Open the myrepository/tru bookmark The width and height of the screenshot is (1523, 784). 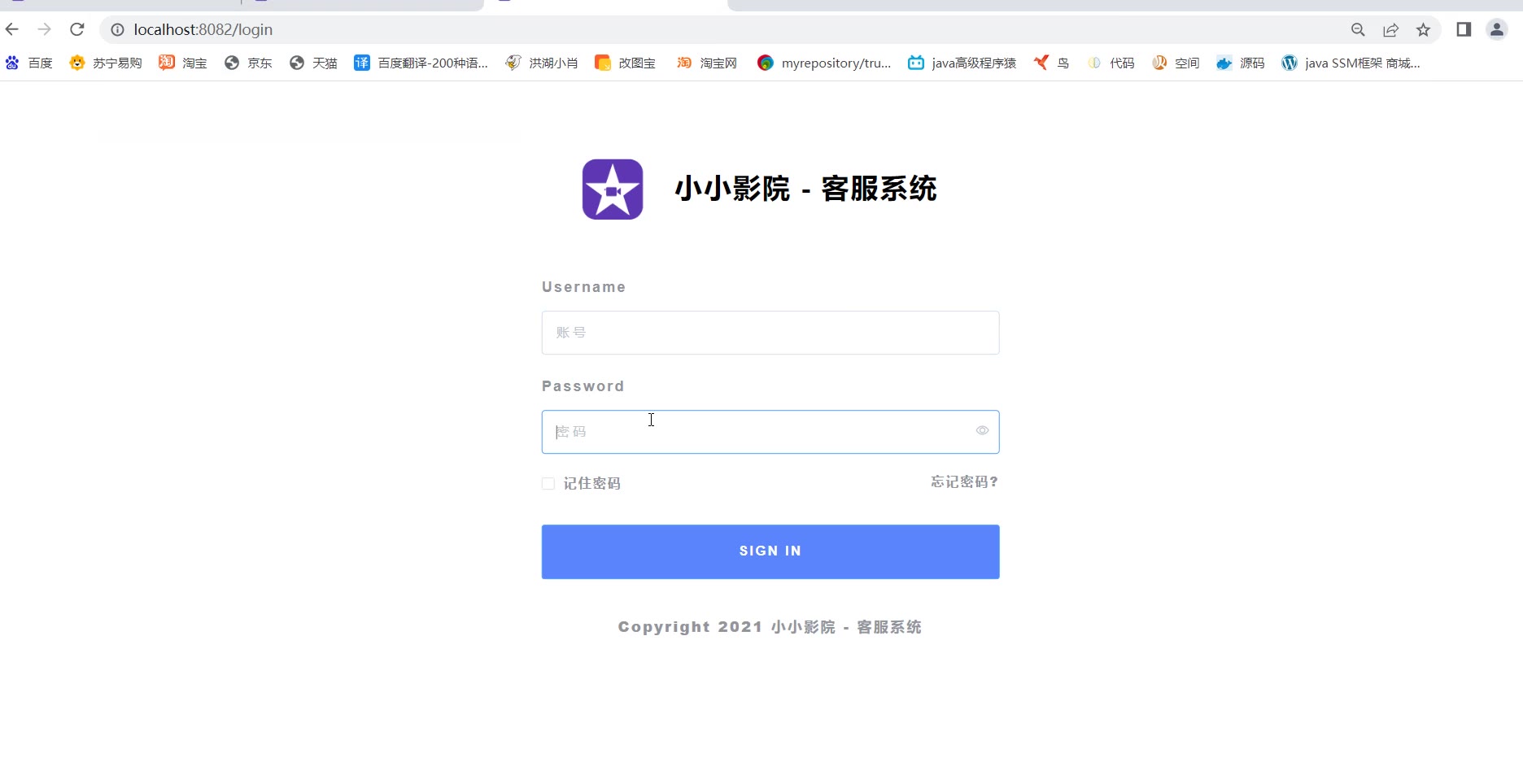[x=824, y=63]
